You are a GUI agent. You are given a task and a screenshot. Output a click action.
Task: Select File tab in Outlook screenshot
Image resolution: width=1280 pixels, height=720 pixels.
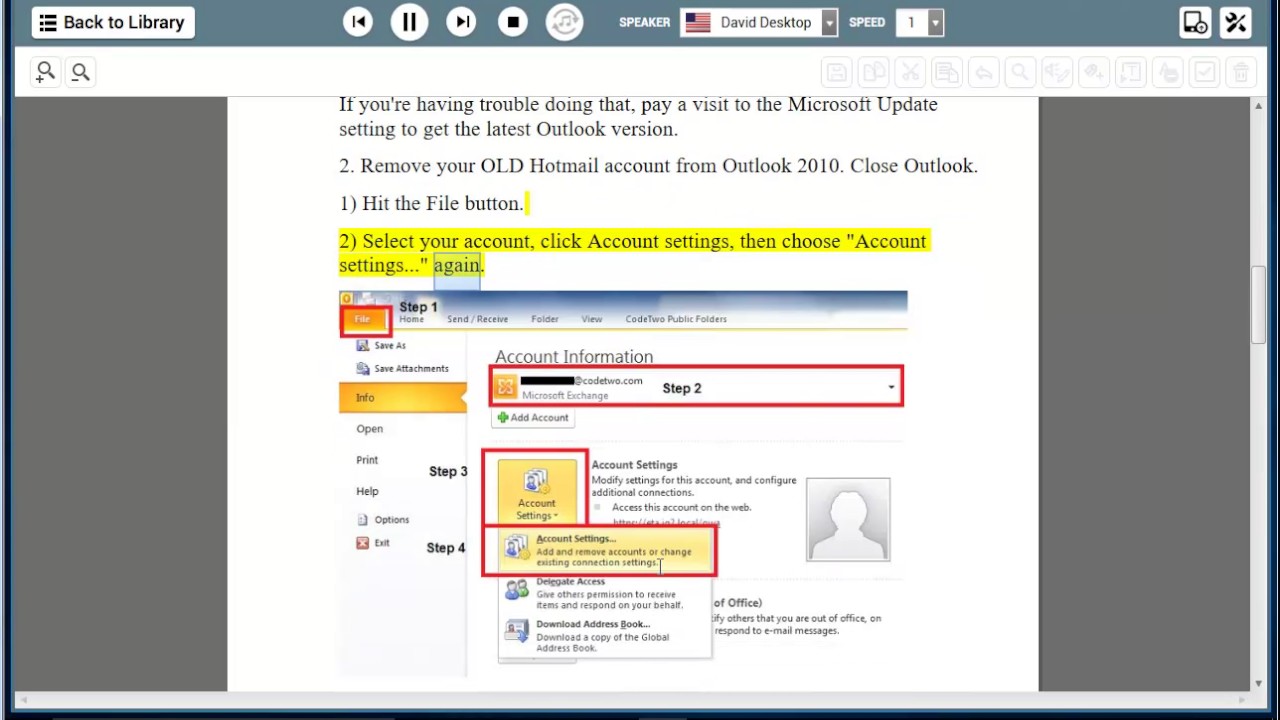coord(362,319)
